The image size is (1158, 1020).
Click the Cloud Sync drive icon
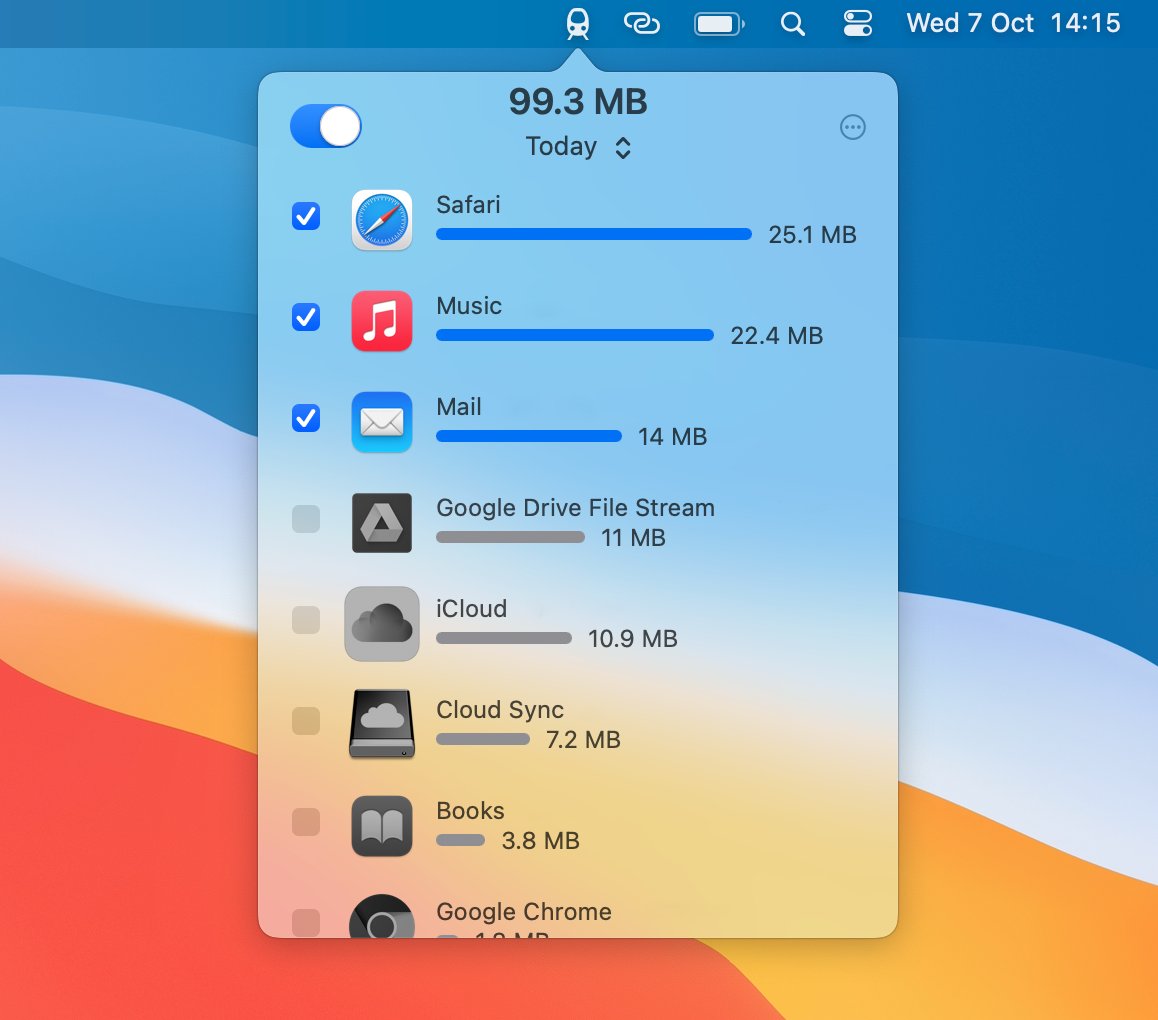tap(382, 725)
